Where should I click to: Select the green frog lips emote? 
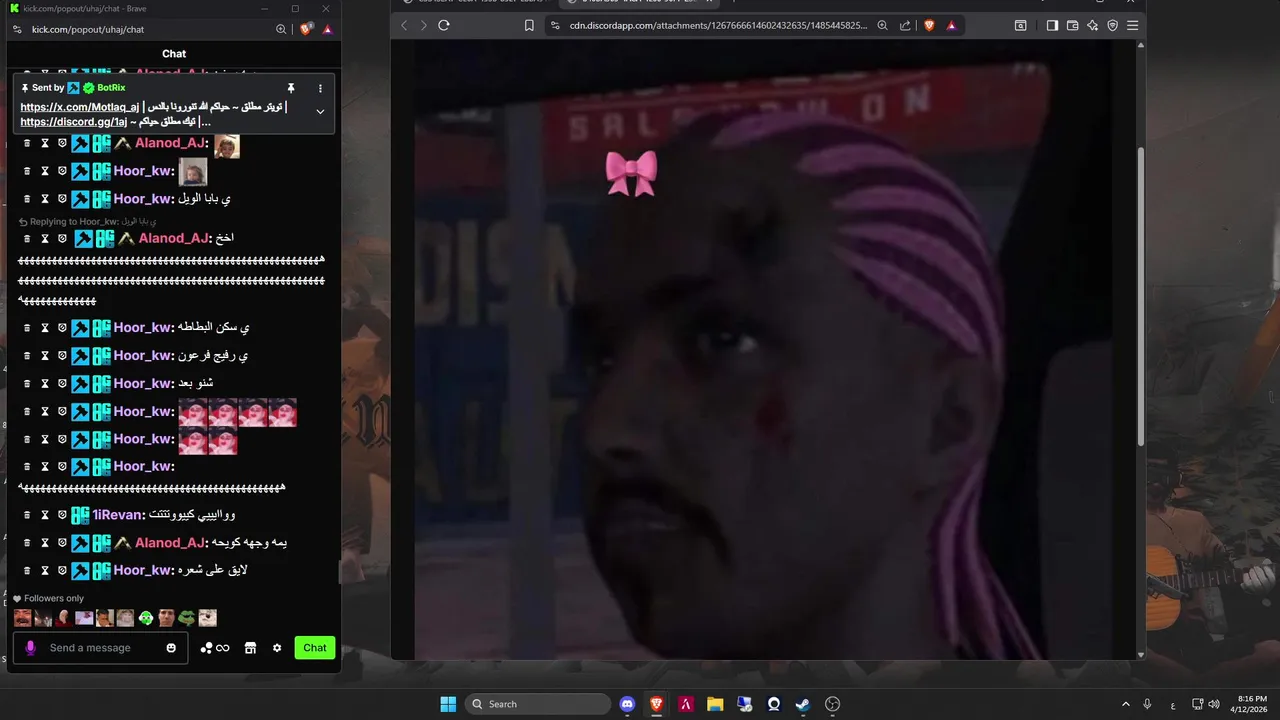pyautogui.click(x=187, y=618)
